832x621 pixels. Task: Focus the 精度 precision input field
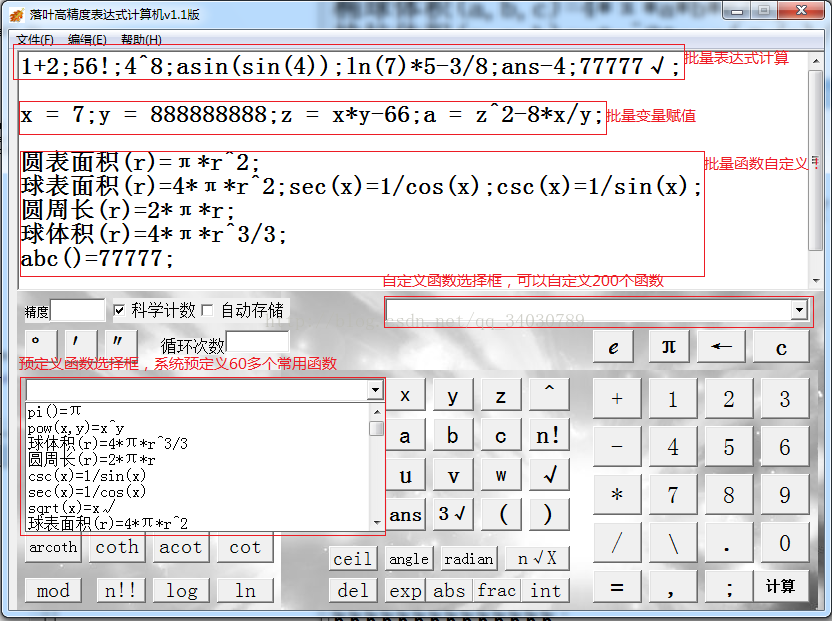77,310
